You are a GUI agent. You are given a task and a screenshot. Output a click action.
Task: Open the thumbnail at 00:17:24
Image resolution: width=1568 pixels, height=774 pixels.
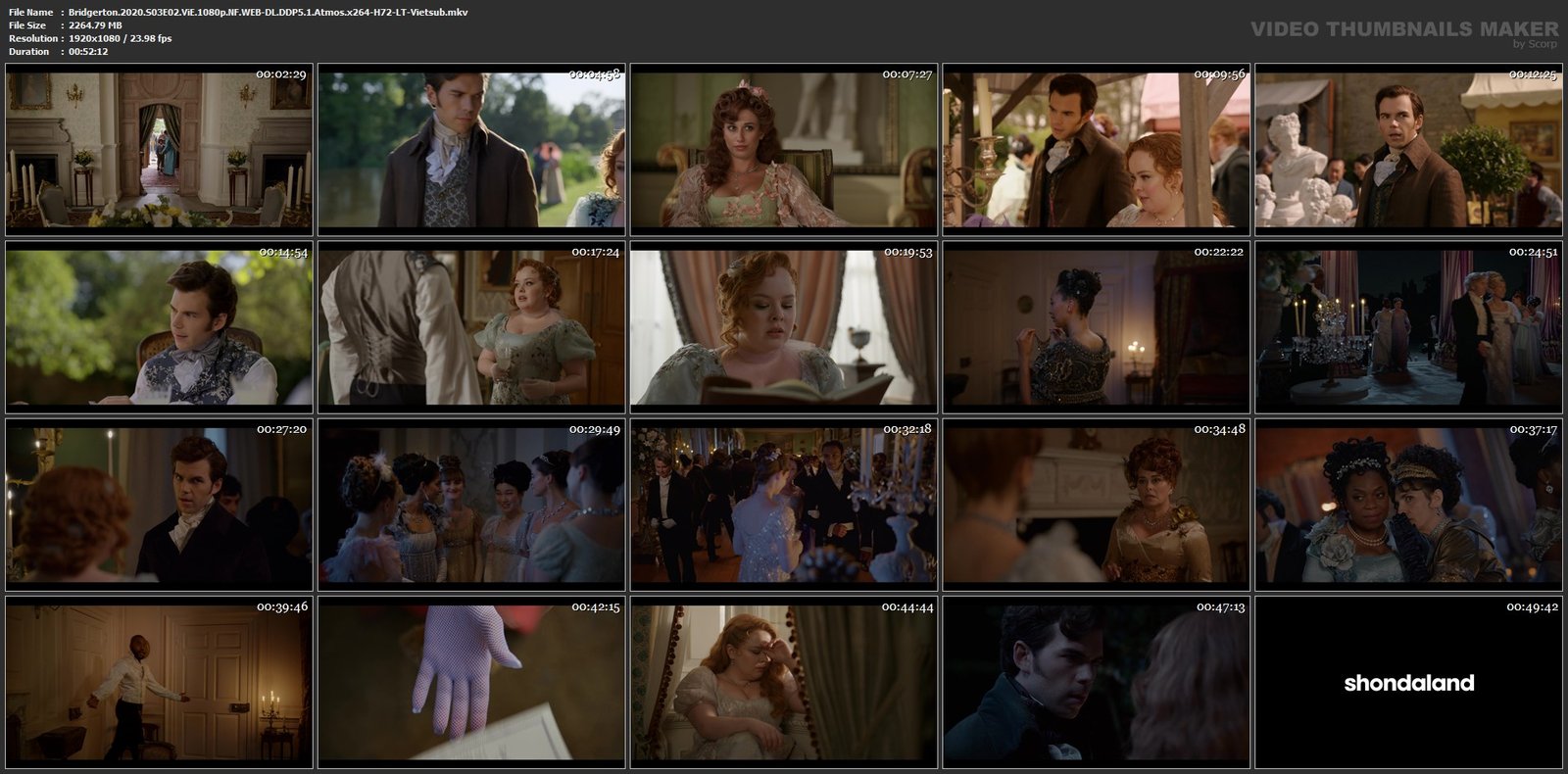pos(471,327)
